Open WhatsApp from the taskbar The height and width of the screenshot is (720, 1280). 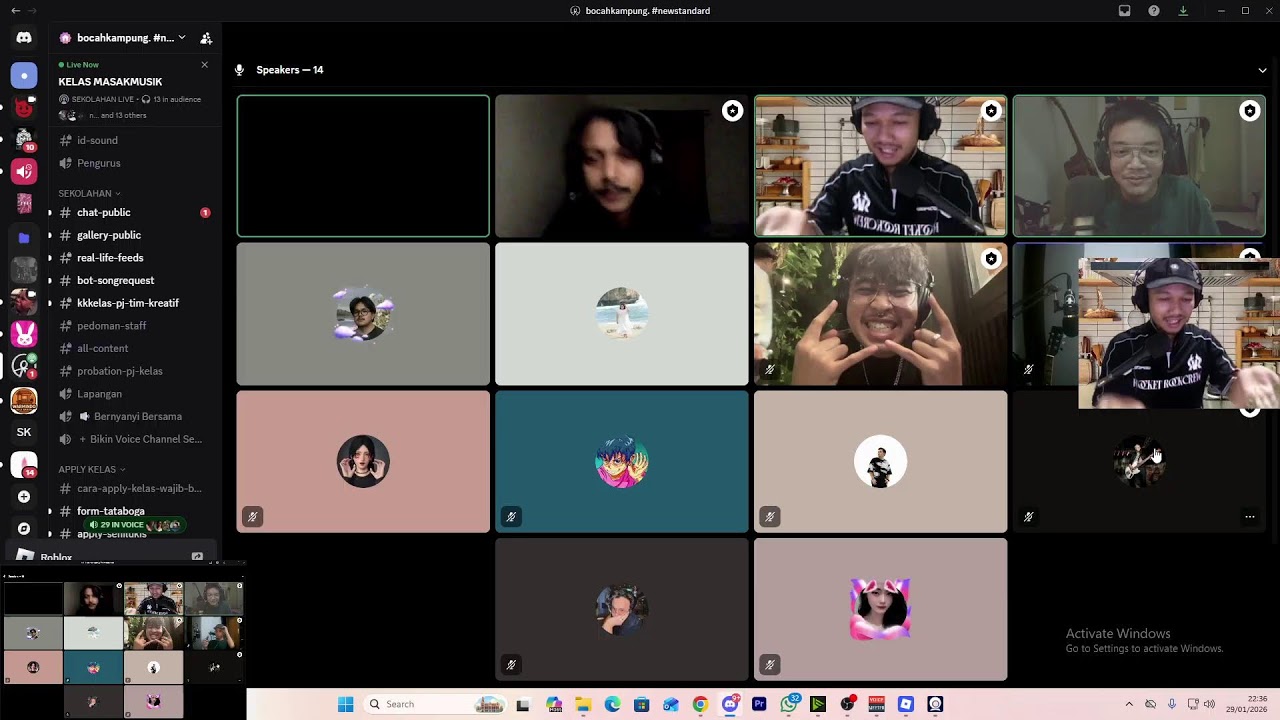click(x=789, y=704)
